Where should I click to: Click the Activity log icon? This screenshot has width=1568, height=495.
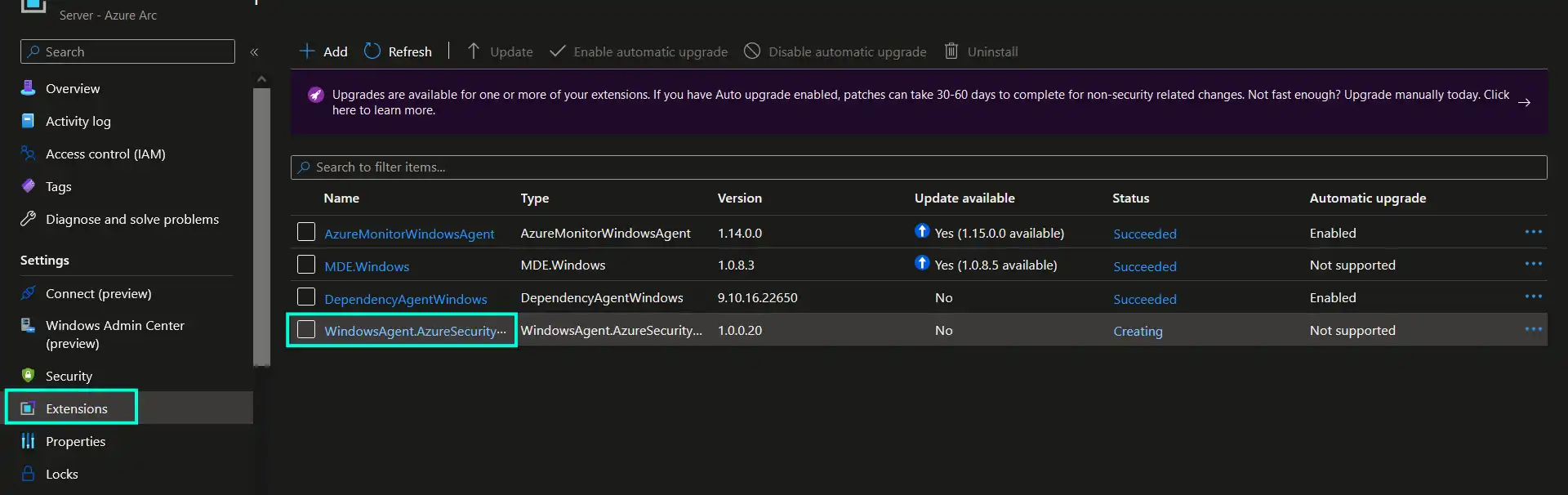29,121
